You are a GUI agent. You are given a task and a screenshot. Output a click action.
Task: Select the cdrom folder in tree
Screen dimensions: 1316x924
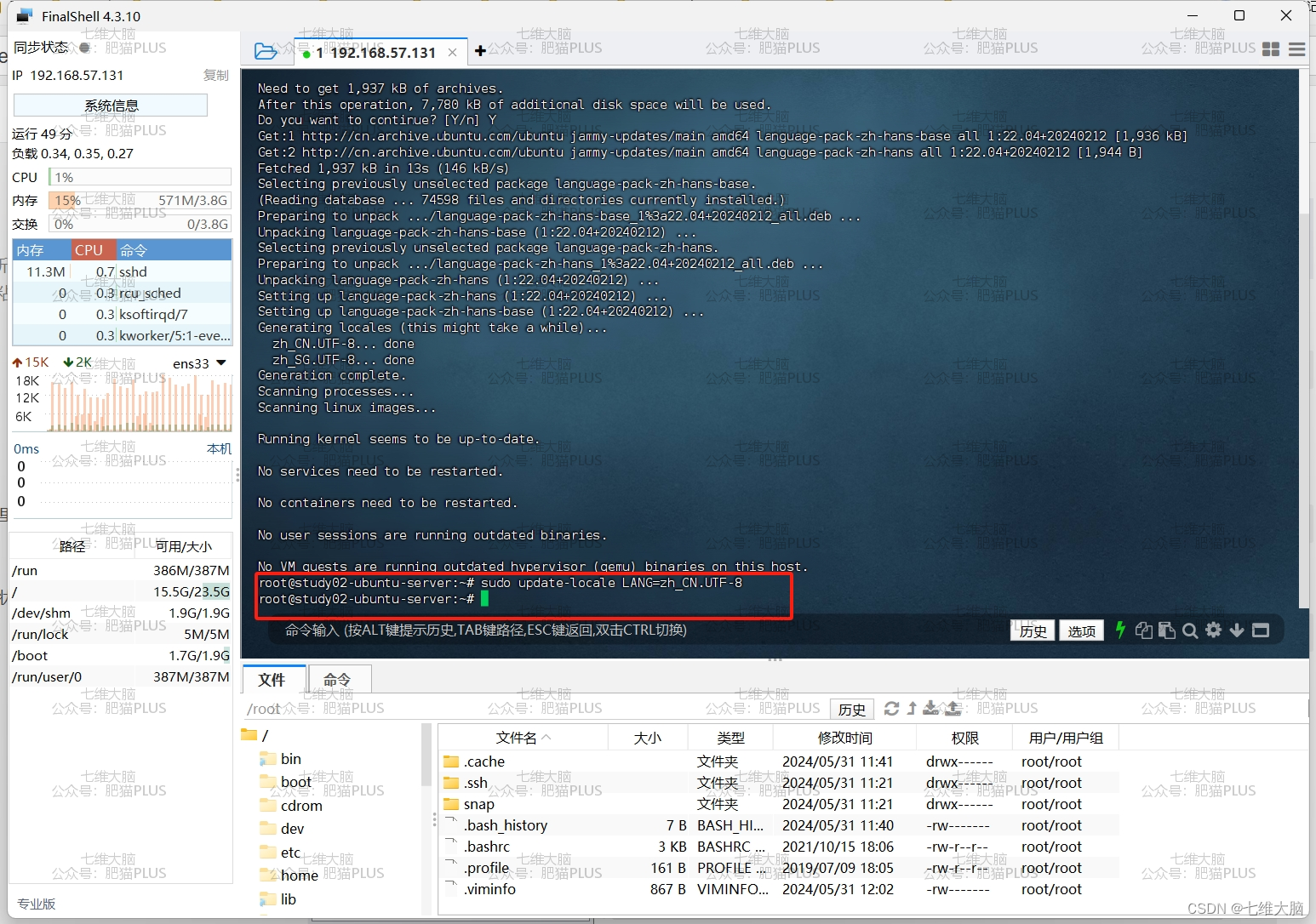pos(290,806)
